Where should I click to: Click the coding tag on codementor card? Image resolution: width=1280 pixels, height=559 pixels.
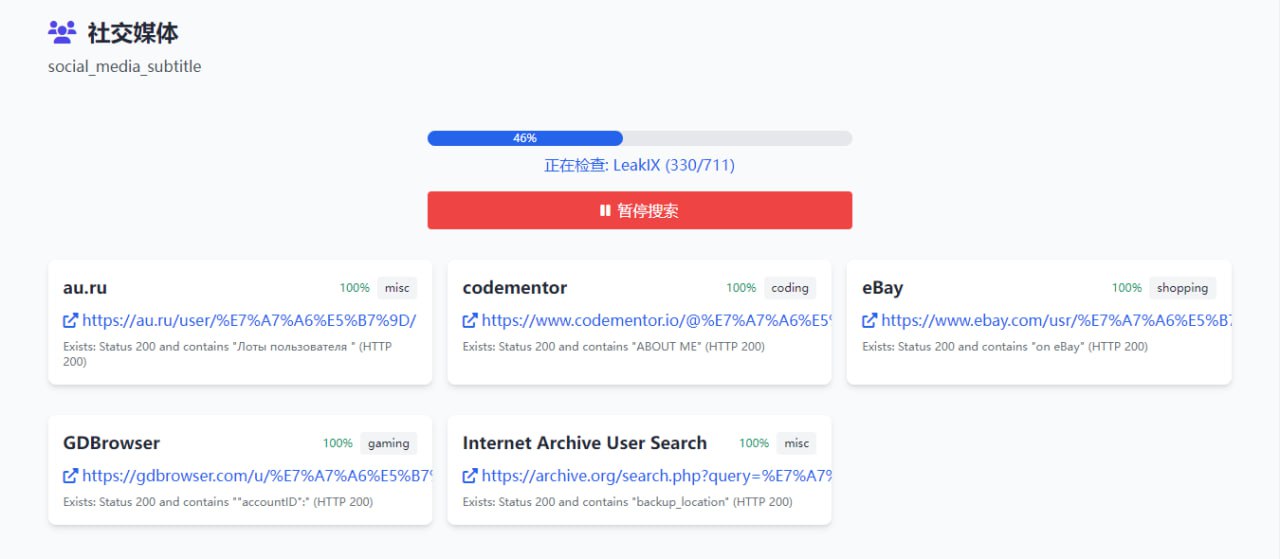point(790,288)
